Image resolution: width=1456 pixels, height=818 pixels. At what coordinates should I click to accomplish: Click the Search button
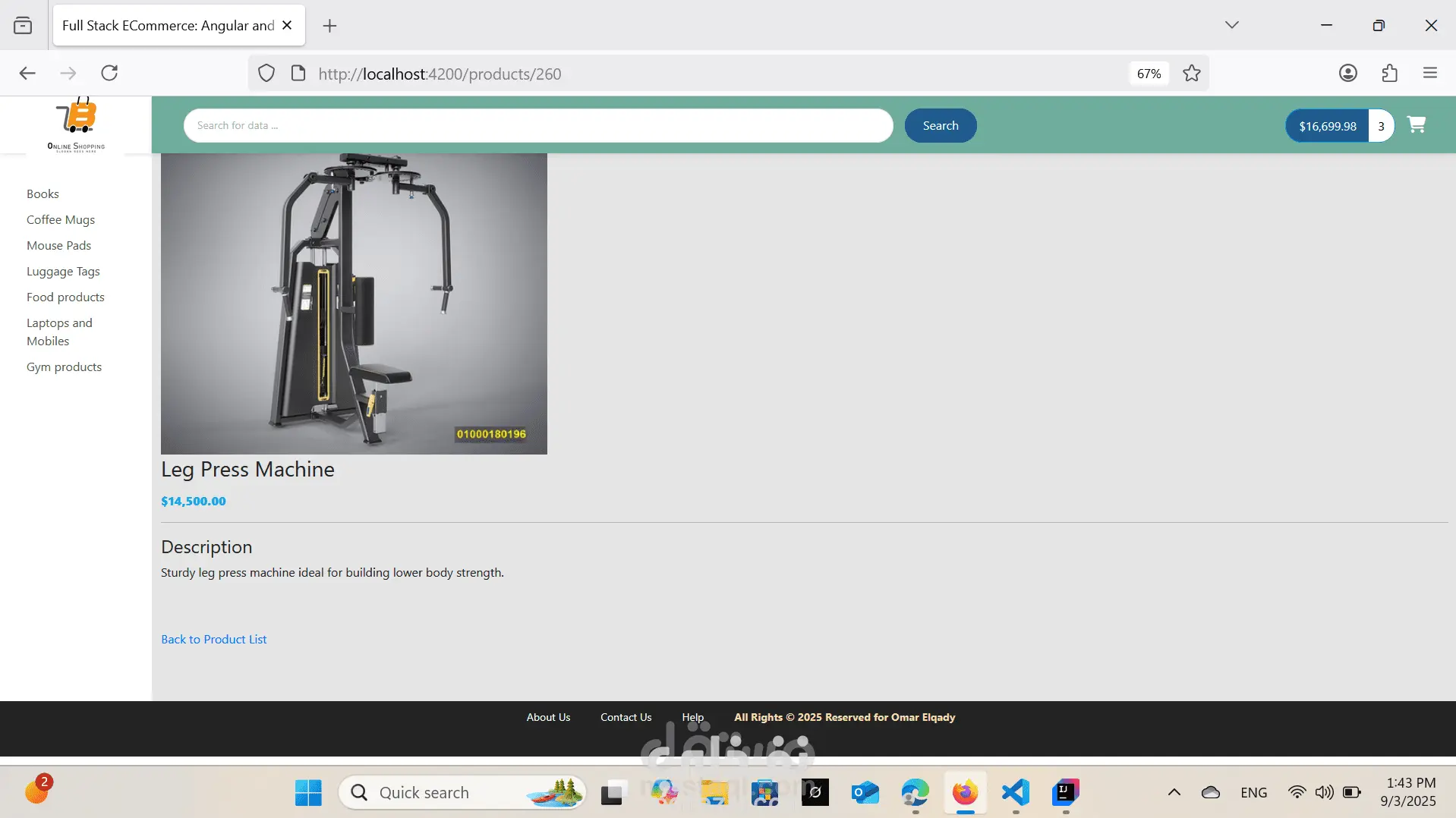coord(941,126)
